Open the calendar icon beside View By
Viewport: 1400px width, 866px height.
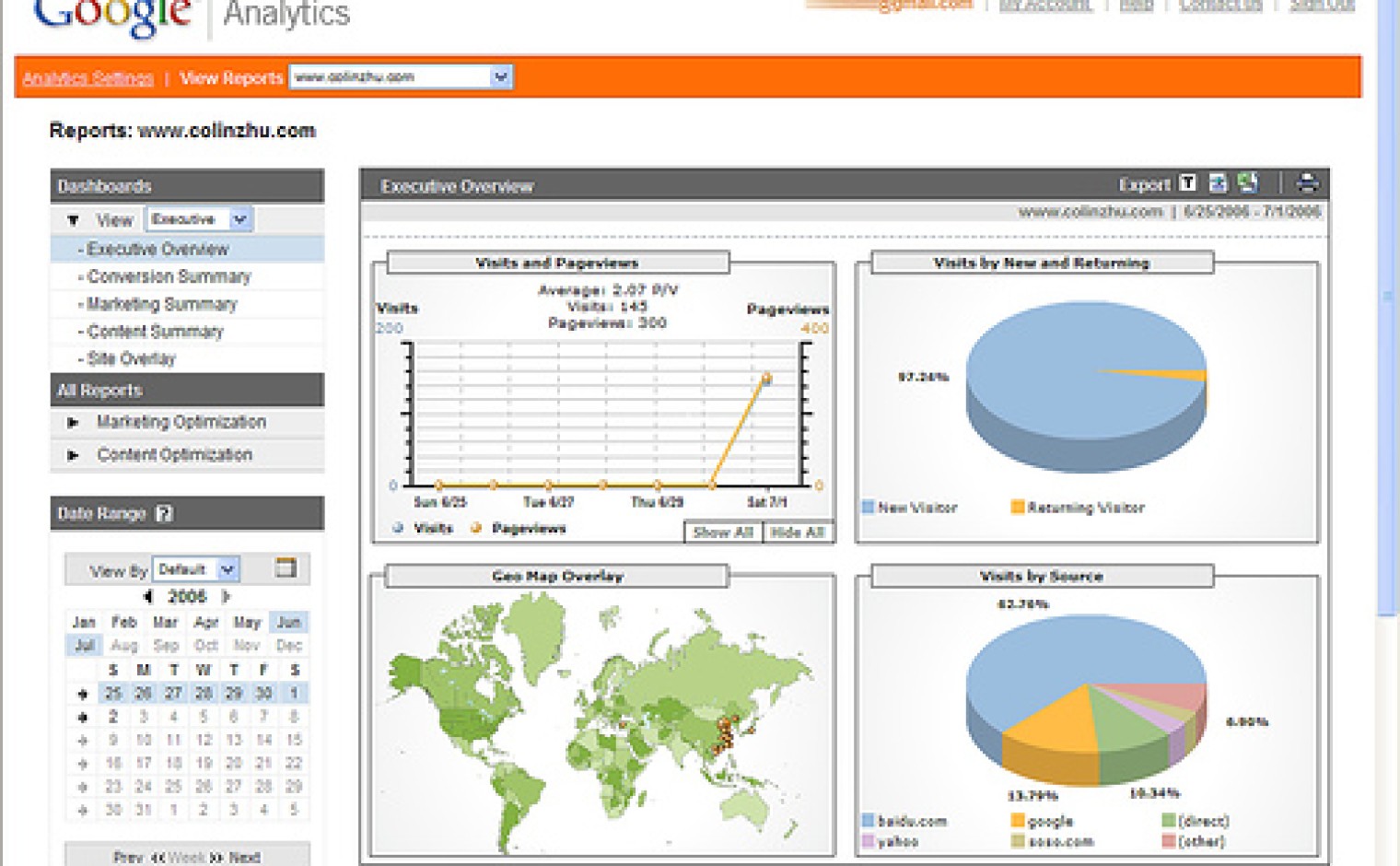(x=286, y=568)
